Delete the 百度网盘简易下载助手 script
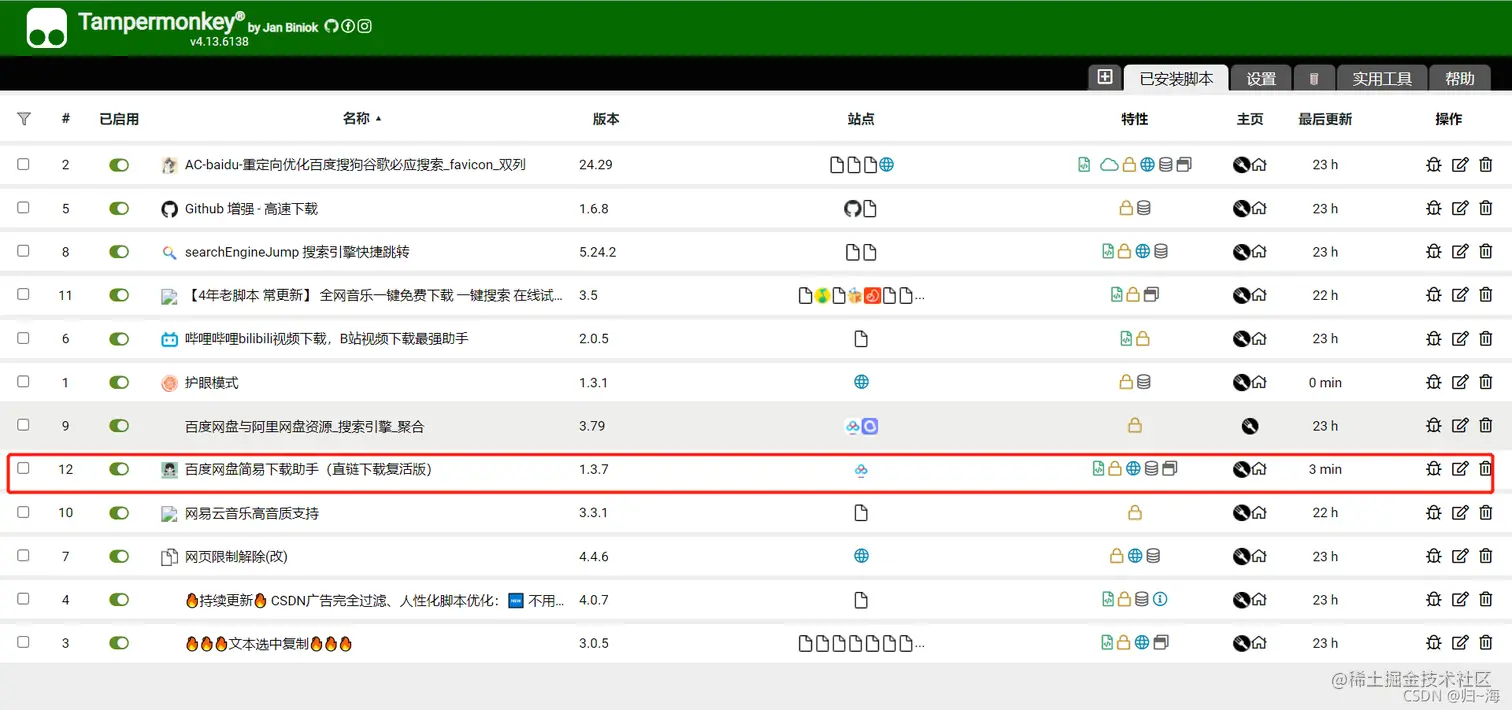The height and width of the screenshot is (710, 1512). click(1486, 469)
